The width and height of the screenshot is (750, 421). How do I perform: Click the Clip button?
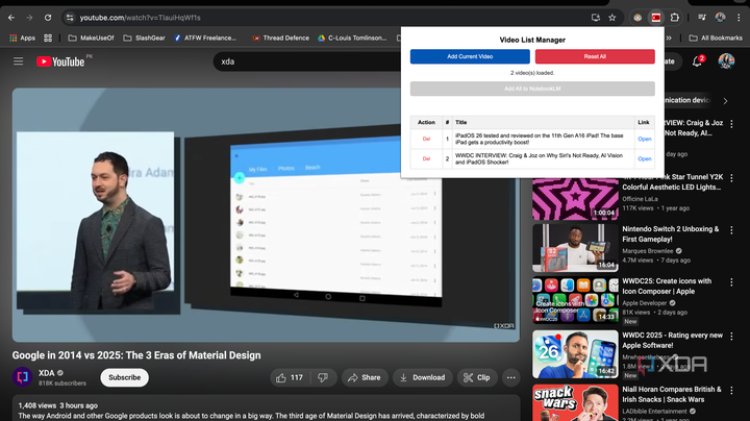coord(477,377)
